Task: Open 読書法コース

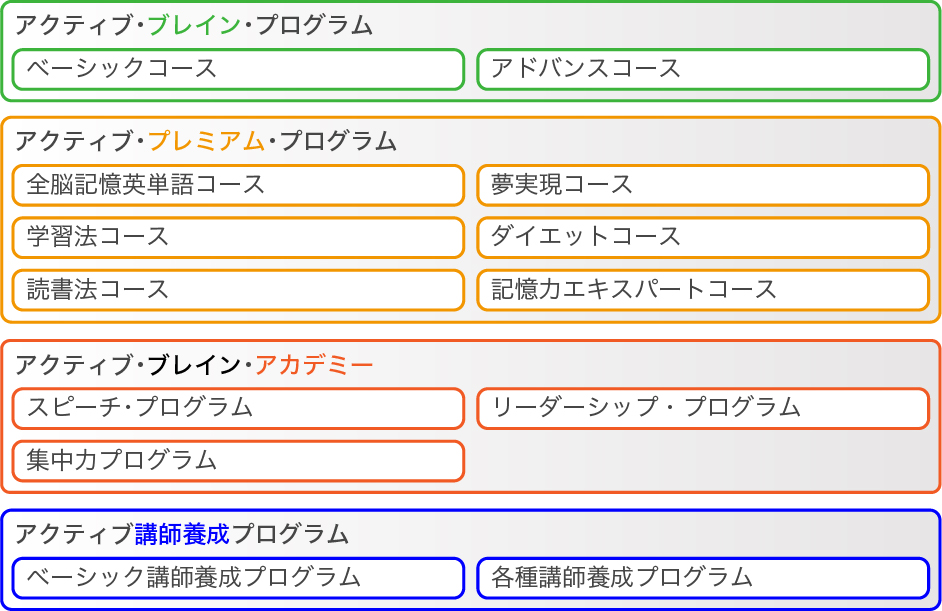Action: pos(239,291)
